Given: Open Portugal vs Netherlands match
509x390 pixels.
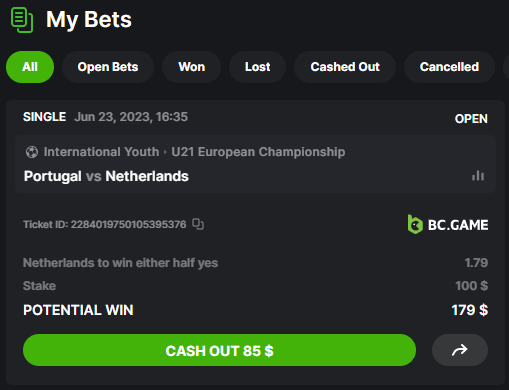Looking at the screenshot, I should pyautogui.click(x=106, y=176).
